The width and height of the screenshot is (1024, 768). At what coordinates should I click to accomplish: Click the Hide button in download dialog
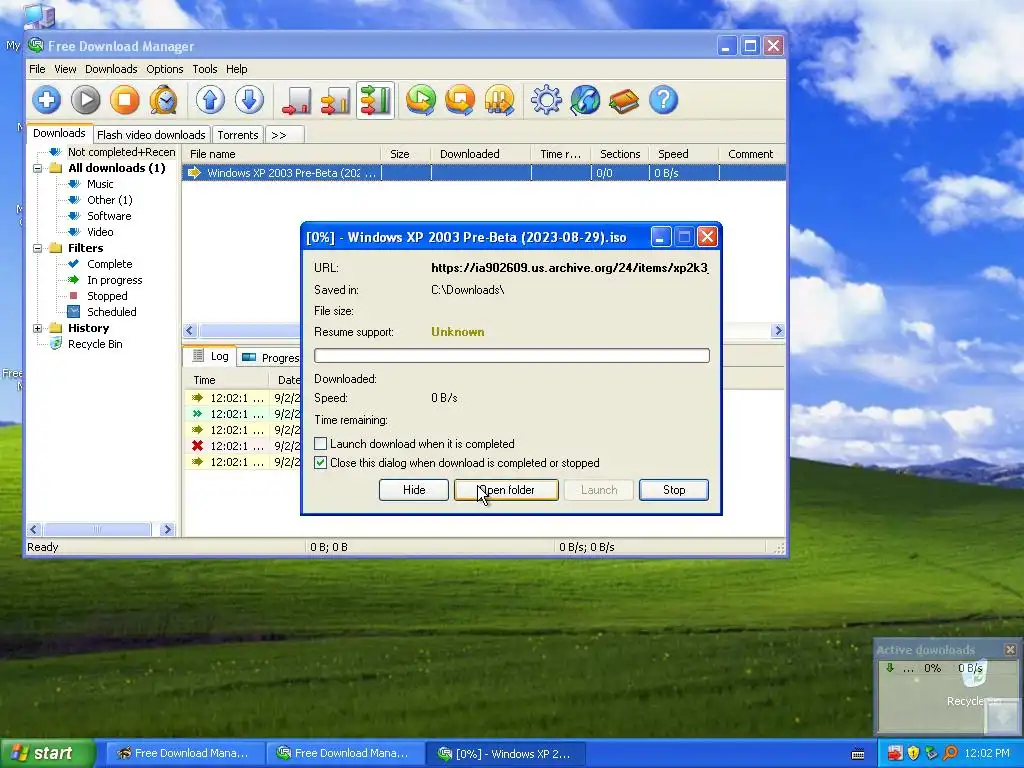coord(414,490)
